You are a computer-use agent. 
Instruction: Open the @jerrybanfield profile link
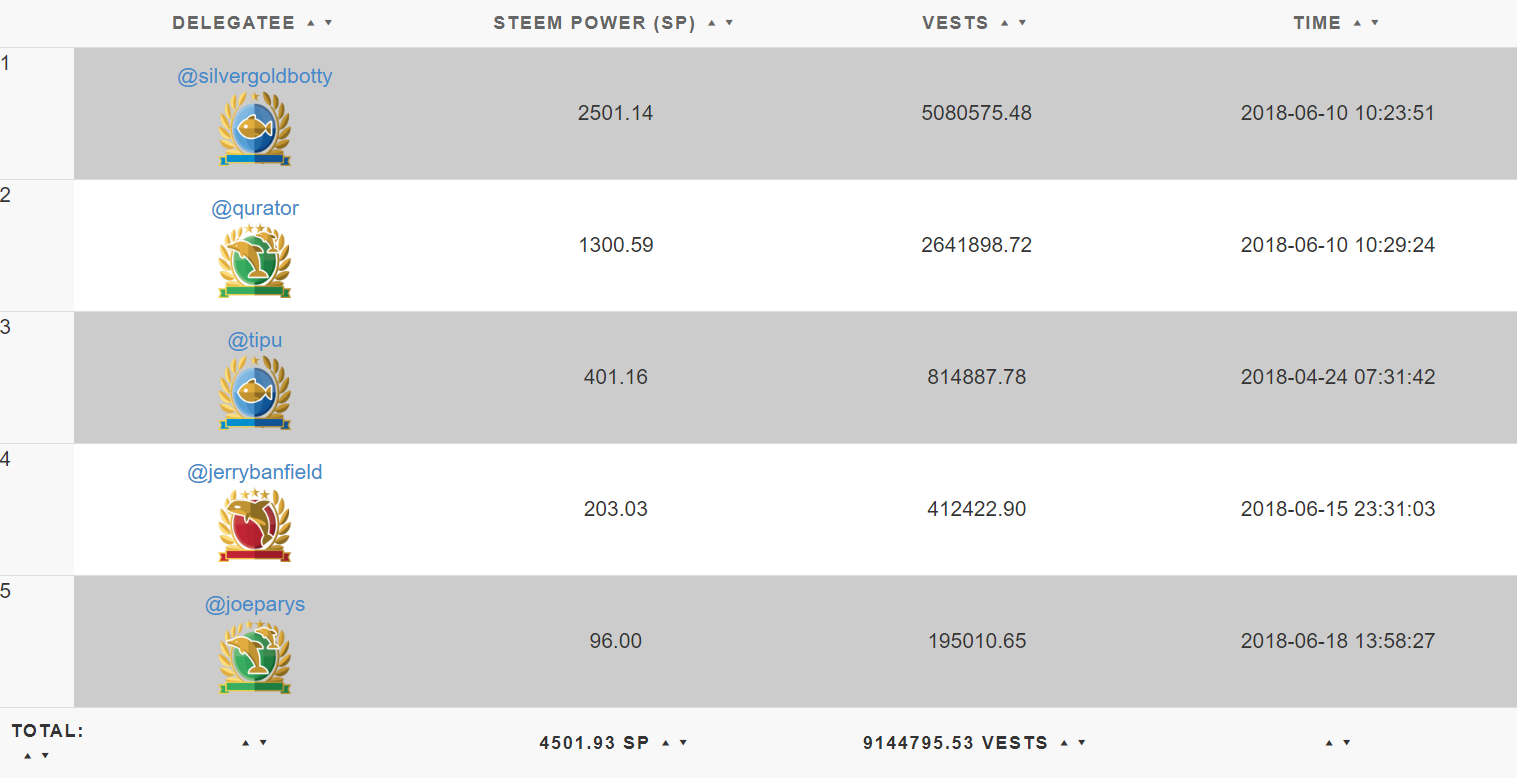(x=255, y=473)
